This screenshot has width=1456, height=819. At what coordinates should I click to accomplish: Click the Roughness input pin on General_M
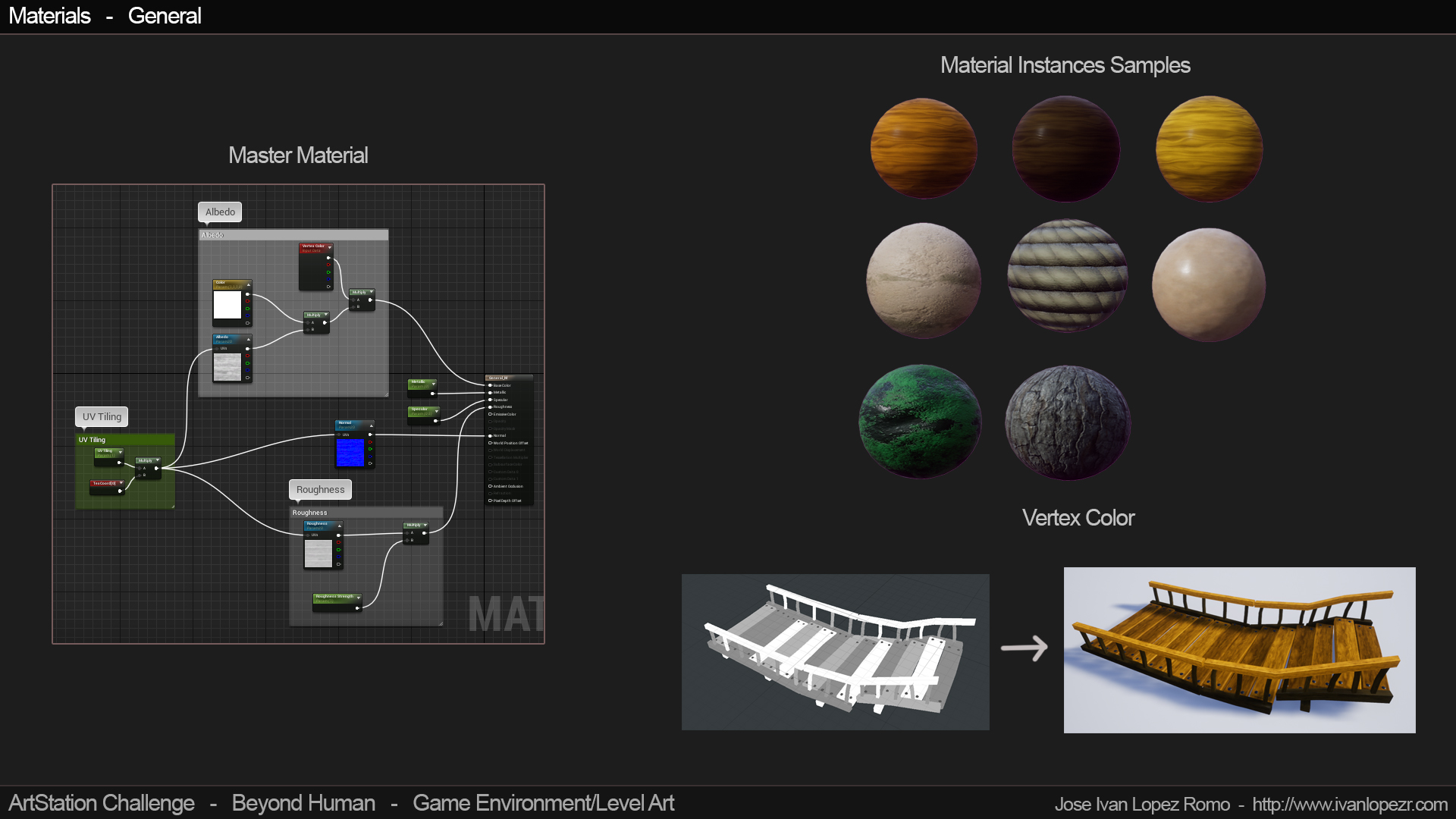490,406
